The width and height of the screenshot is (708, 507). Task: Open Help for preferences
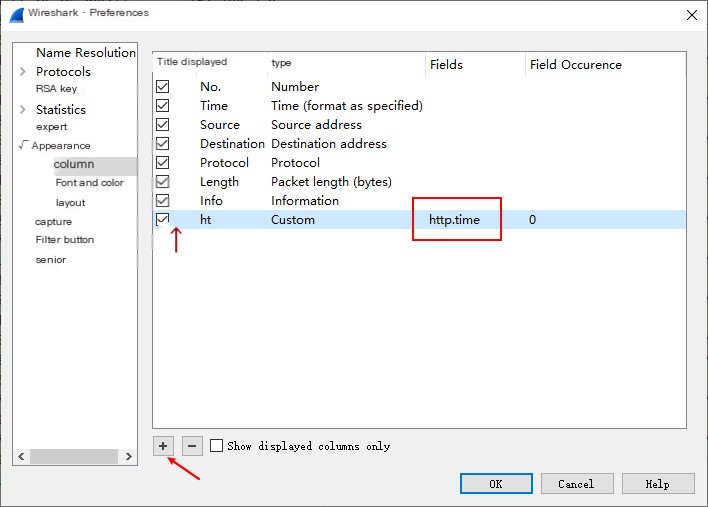click(658, 484)
